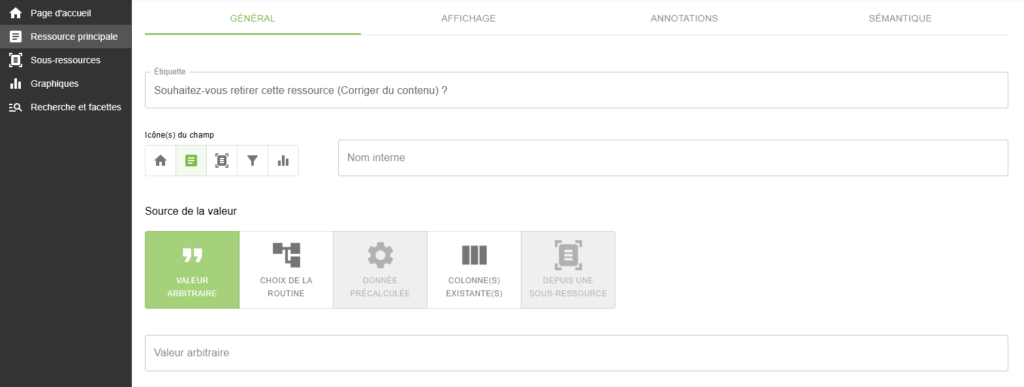Click the Nom interne input field
This screenshot has height=387, width=1024.
click(x=673, y=158)
